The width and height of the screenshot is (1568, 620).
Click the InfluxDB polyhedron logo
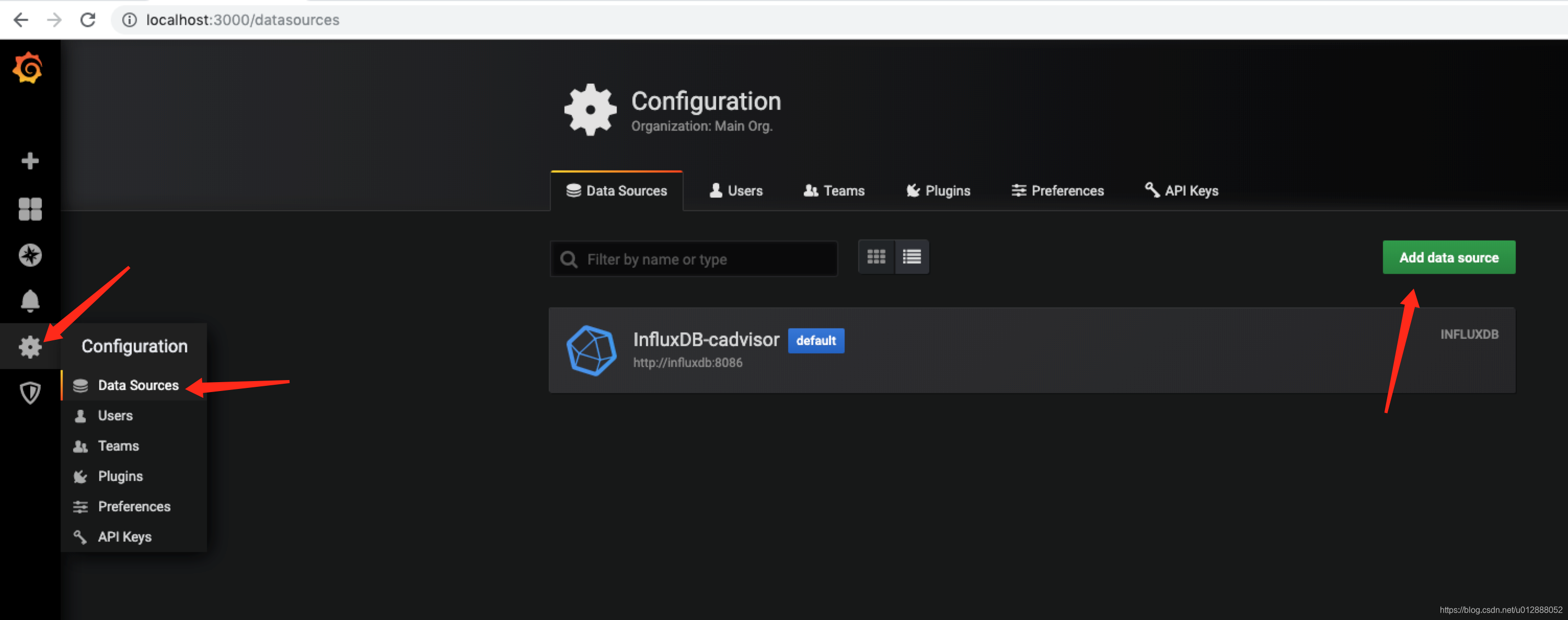click(591, 350)
